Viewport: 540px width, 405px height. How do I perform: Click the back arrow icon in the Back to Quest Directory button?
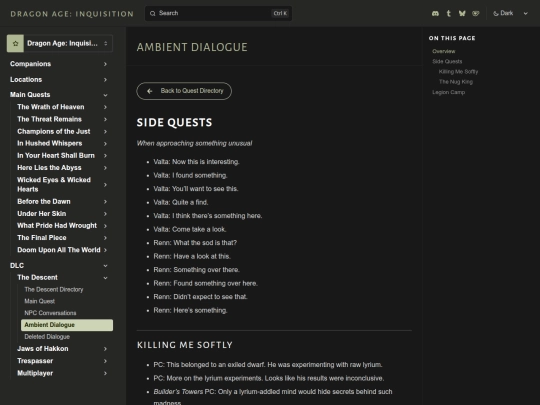tap(149, 91)
